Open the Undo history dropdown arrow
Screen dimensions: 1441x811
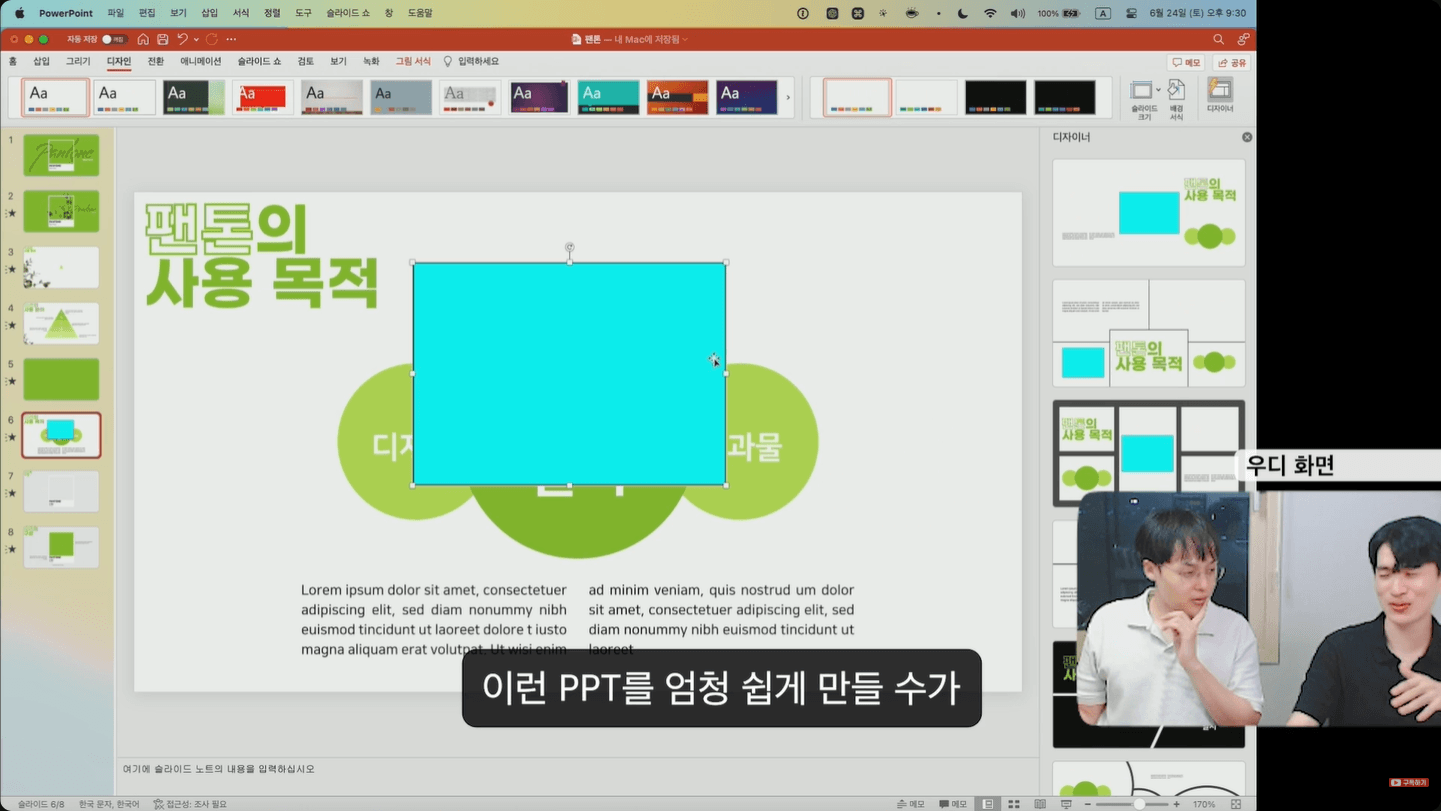196,39
